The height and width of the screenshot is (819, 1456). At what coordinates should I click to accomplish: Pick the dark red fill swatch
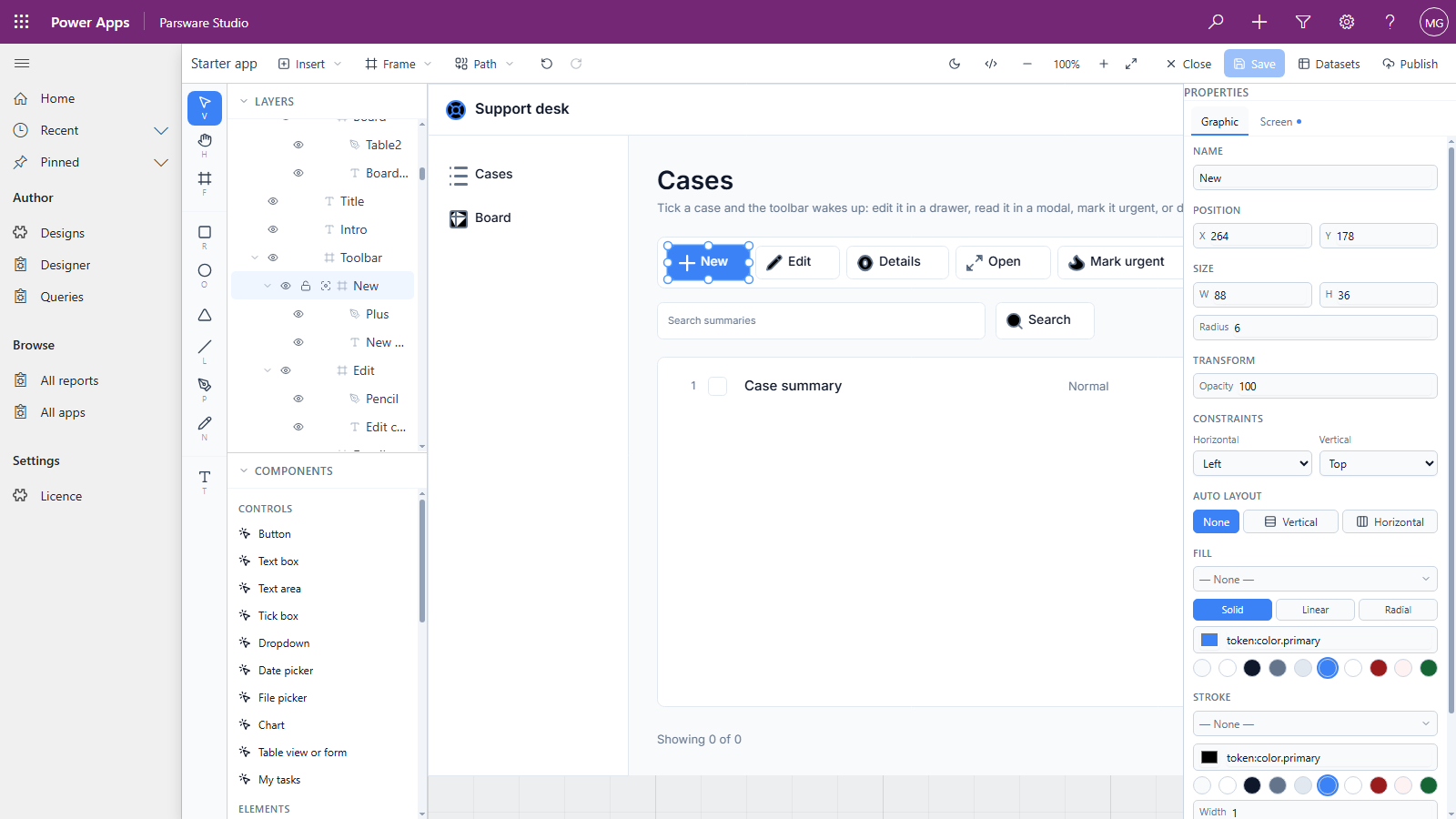click(x=1379, y=668)
